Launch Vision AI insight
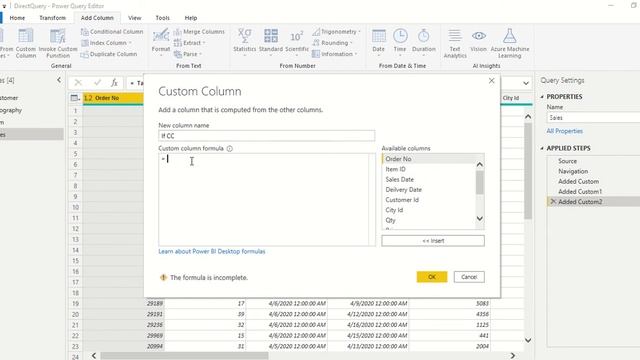 click(478, 41)
